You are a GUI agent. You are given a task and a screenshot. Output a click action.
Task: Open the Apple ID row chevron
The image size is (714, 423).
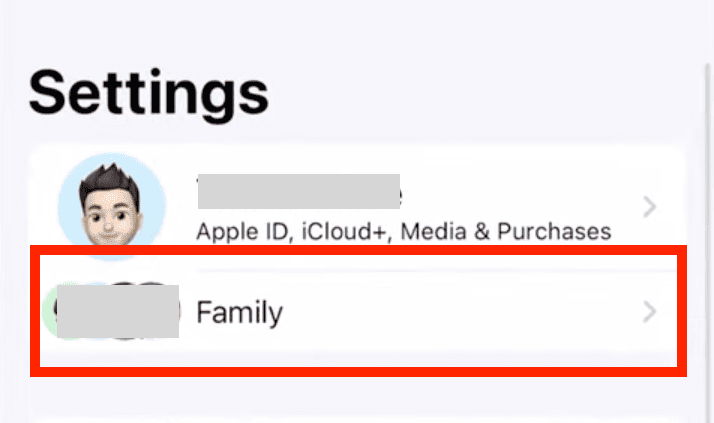pyautogui.click(x=649, y=207)
